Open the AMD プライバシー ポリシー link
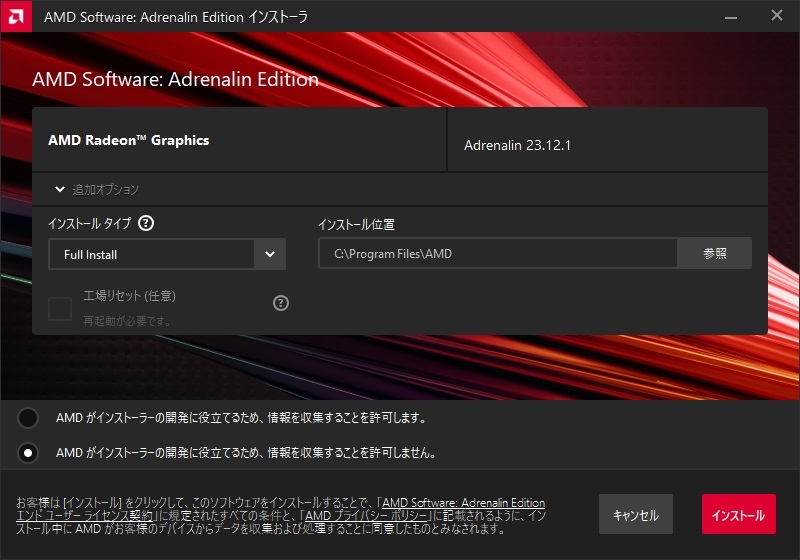This screenshot has height=560, width=800. click(366, 516)
